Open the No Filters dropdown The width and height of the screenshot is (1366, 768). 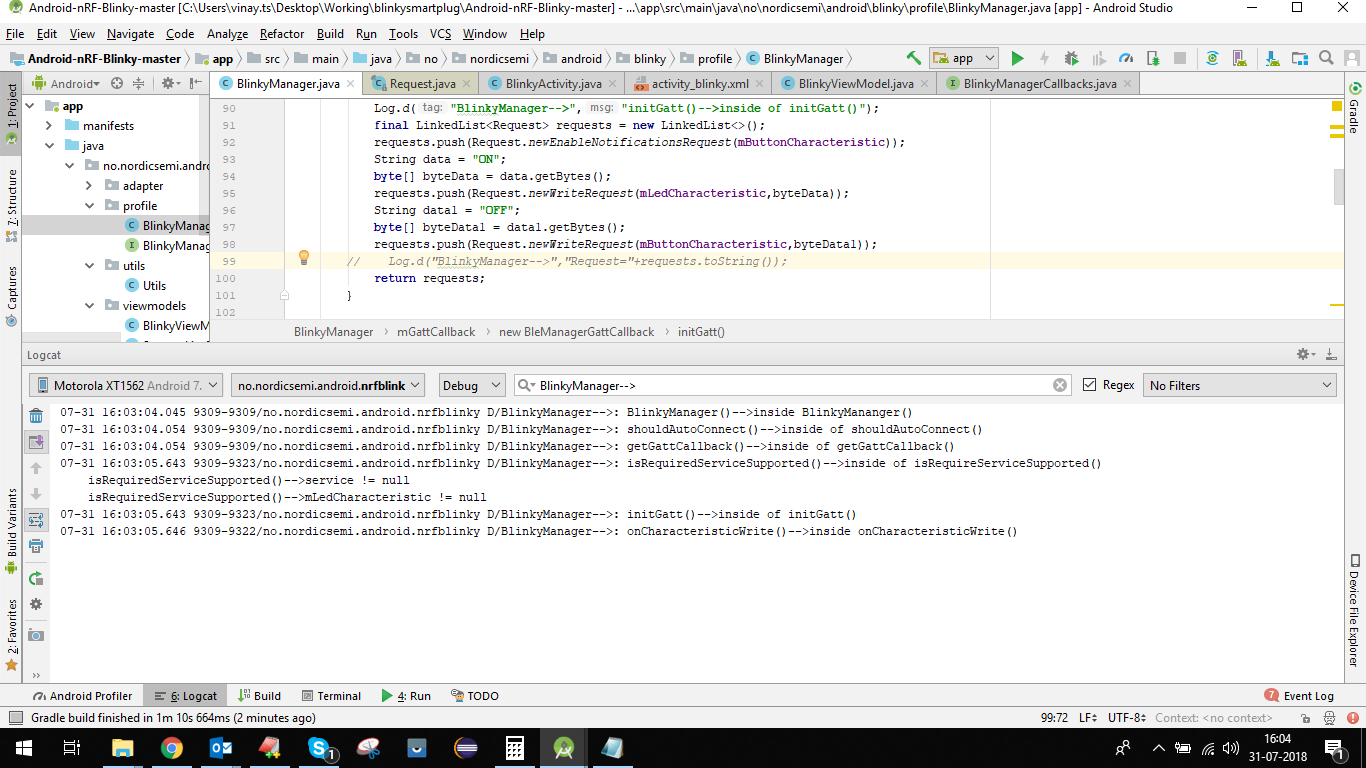(x=1240, y=384)
